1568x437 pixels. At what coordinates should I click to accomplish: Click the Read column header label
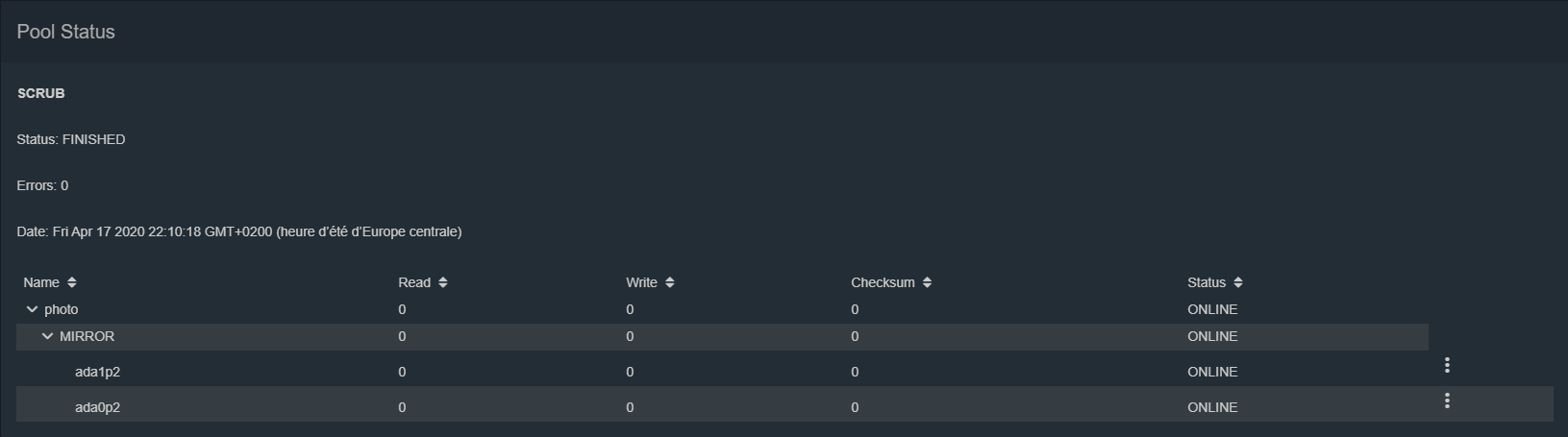coord(414,282)
